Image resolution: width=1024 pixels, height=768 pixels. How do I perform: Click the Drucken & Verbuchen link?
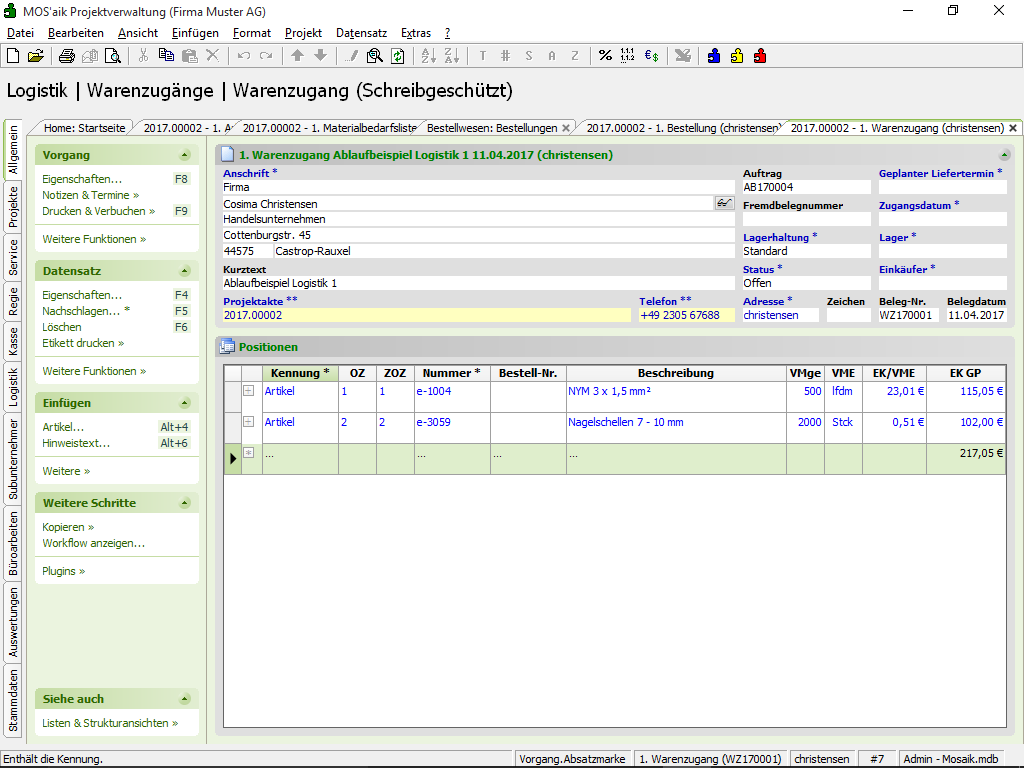click(98, 211)
